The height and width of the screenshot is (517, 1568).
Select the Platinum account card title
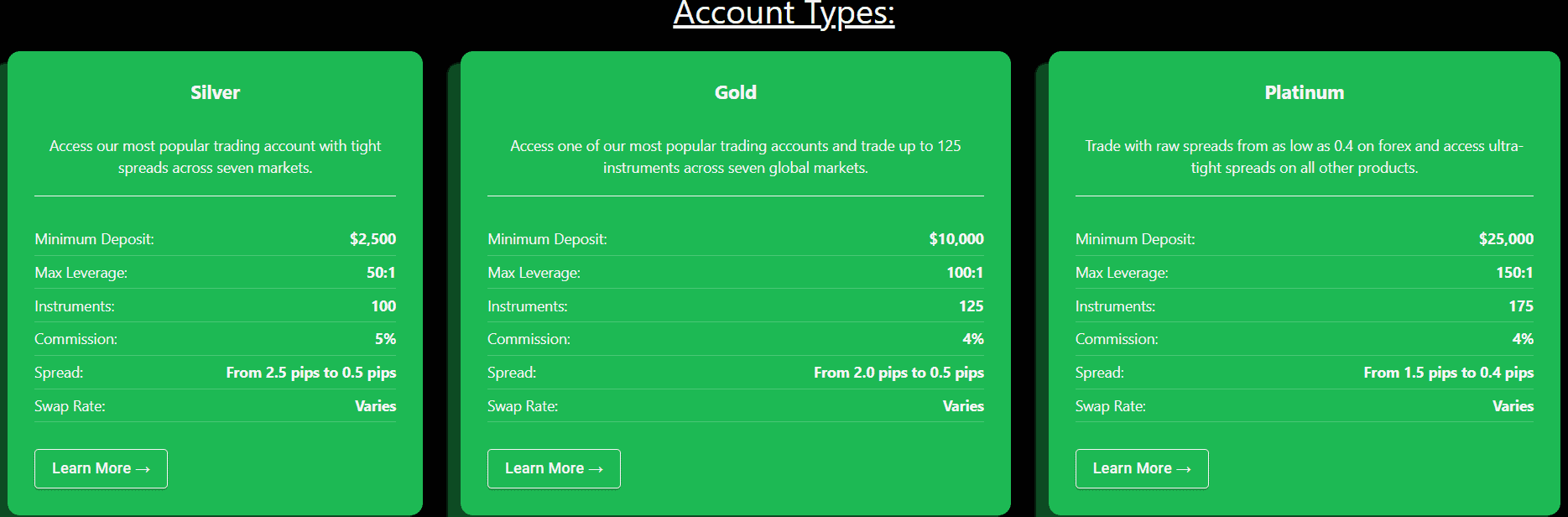pos(1305,92)
